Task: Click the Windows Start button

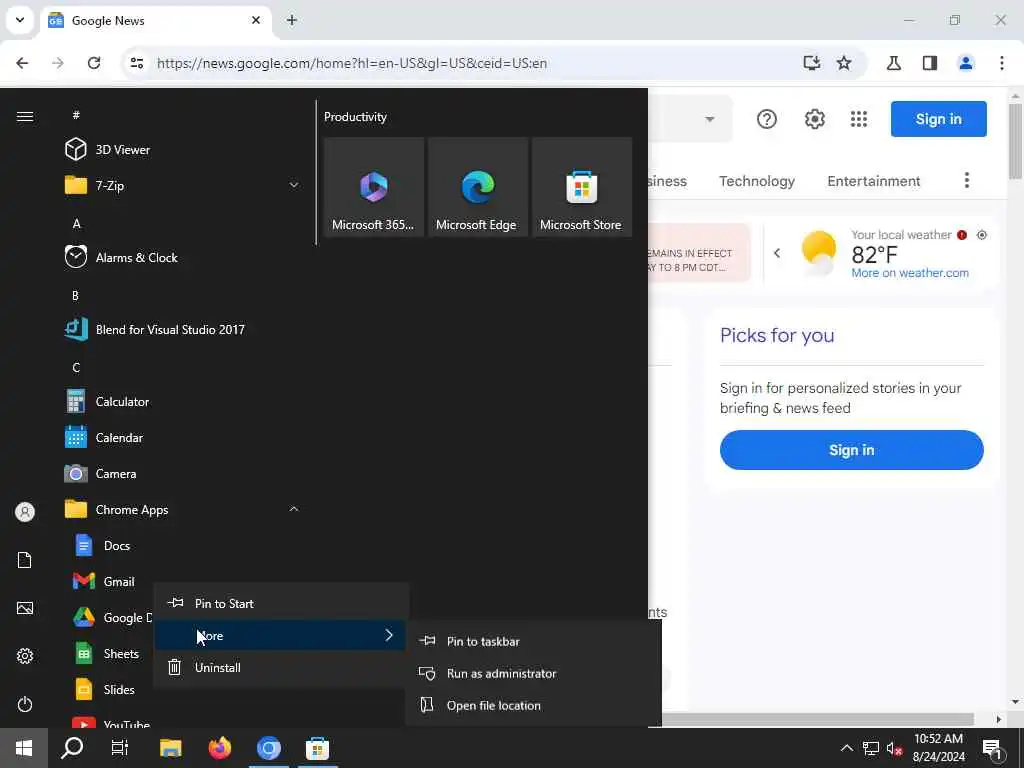Action: click(x=24, y=748)
